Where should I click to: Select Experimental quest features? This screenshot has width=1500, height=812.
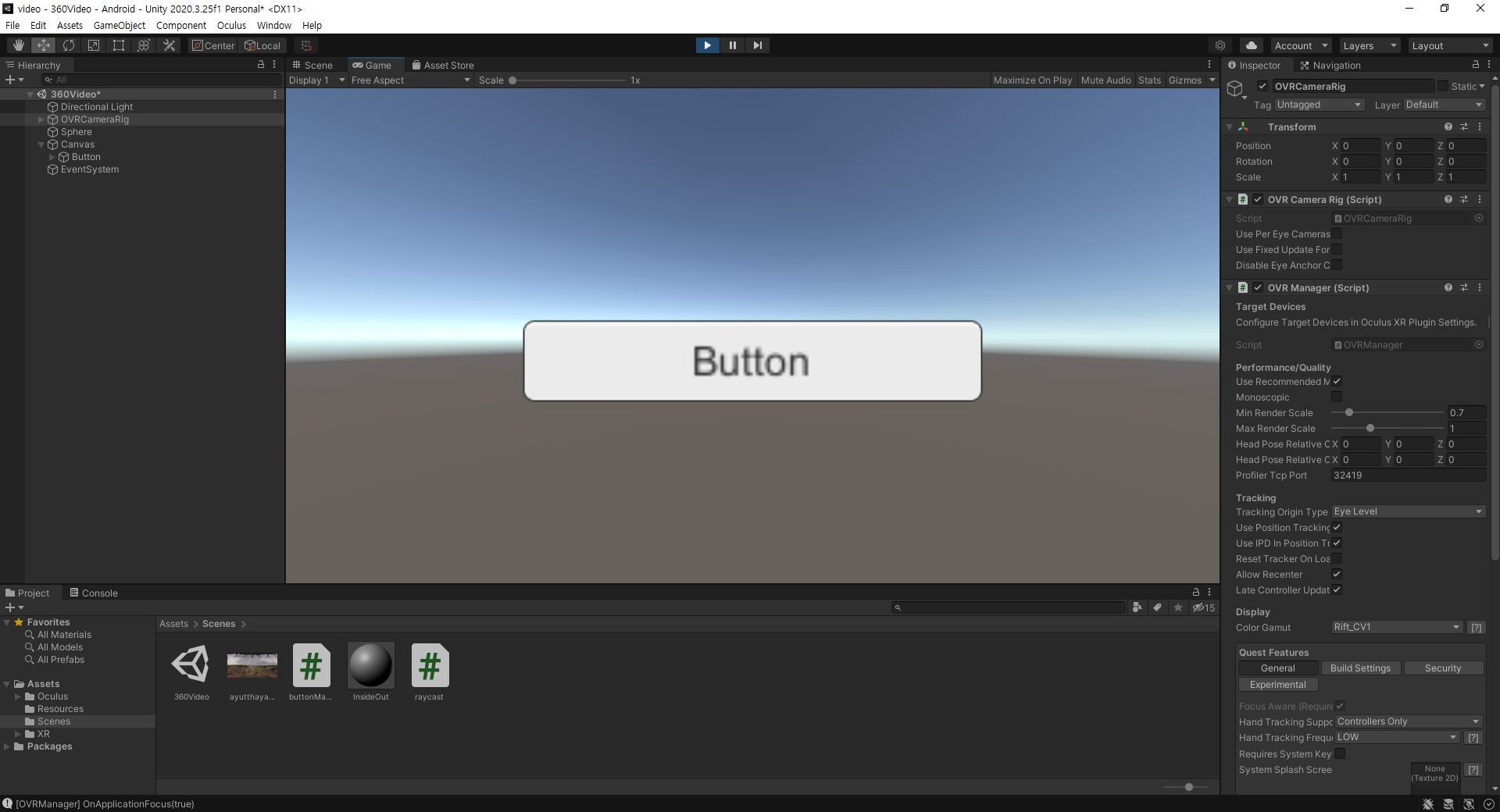coord(1278,685)
